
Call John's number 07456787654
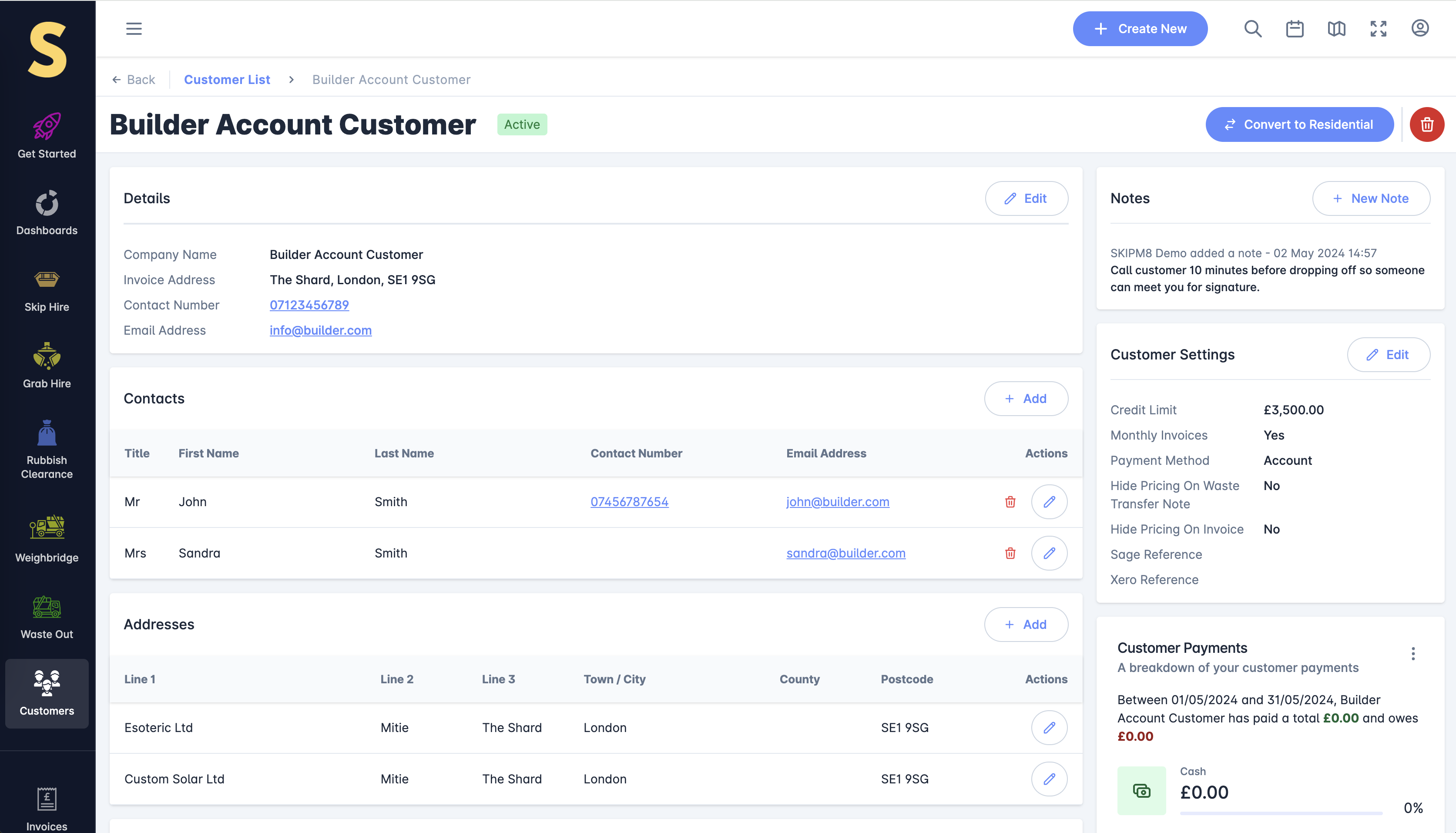(630, 502)
